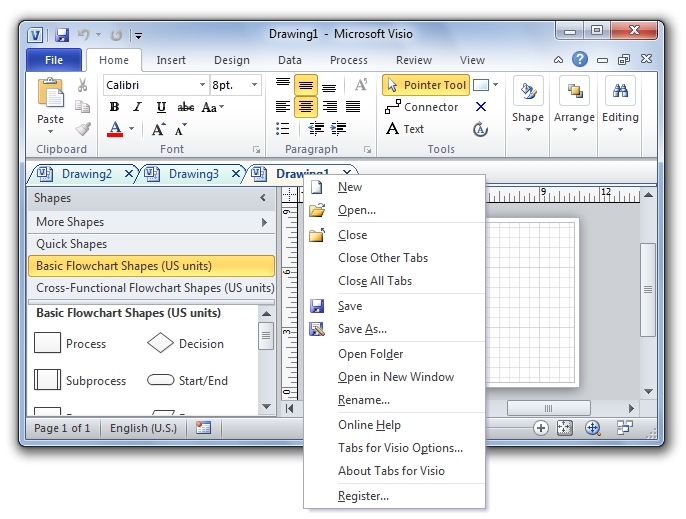
Task: Click English (U.S.) language in status bar
Action: 144,428
